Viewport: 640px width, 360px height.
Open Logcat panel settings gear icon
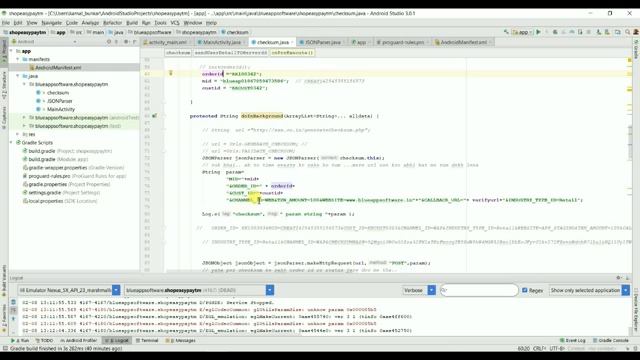(618, 278)
